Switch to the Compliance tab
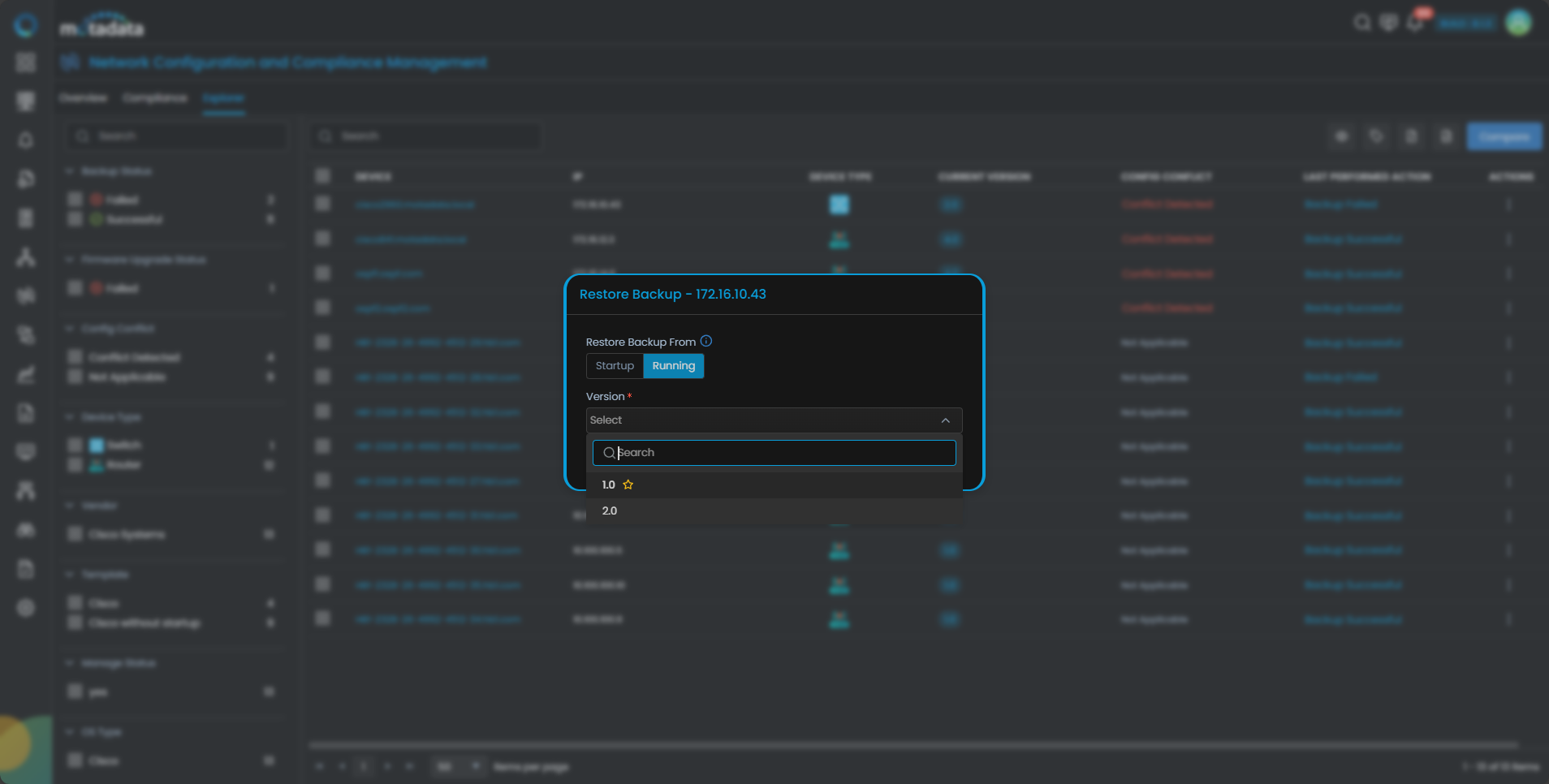1549x784 pixels. (x=154, y=98)
